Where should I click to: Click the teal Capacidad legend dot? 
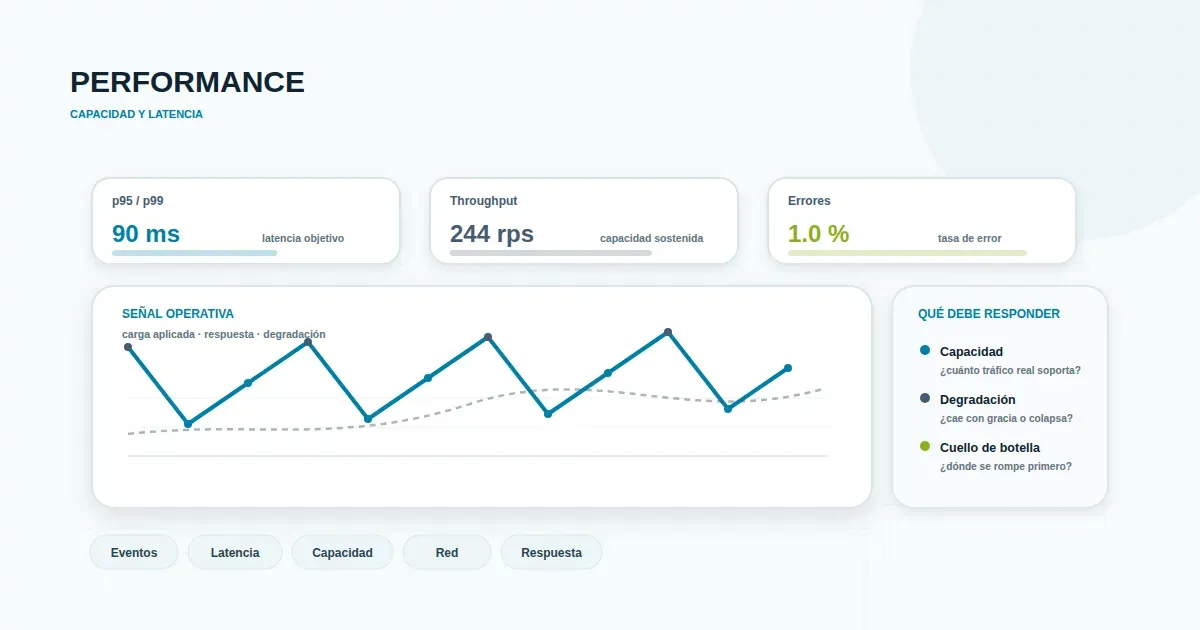[x=924, y=350]
